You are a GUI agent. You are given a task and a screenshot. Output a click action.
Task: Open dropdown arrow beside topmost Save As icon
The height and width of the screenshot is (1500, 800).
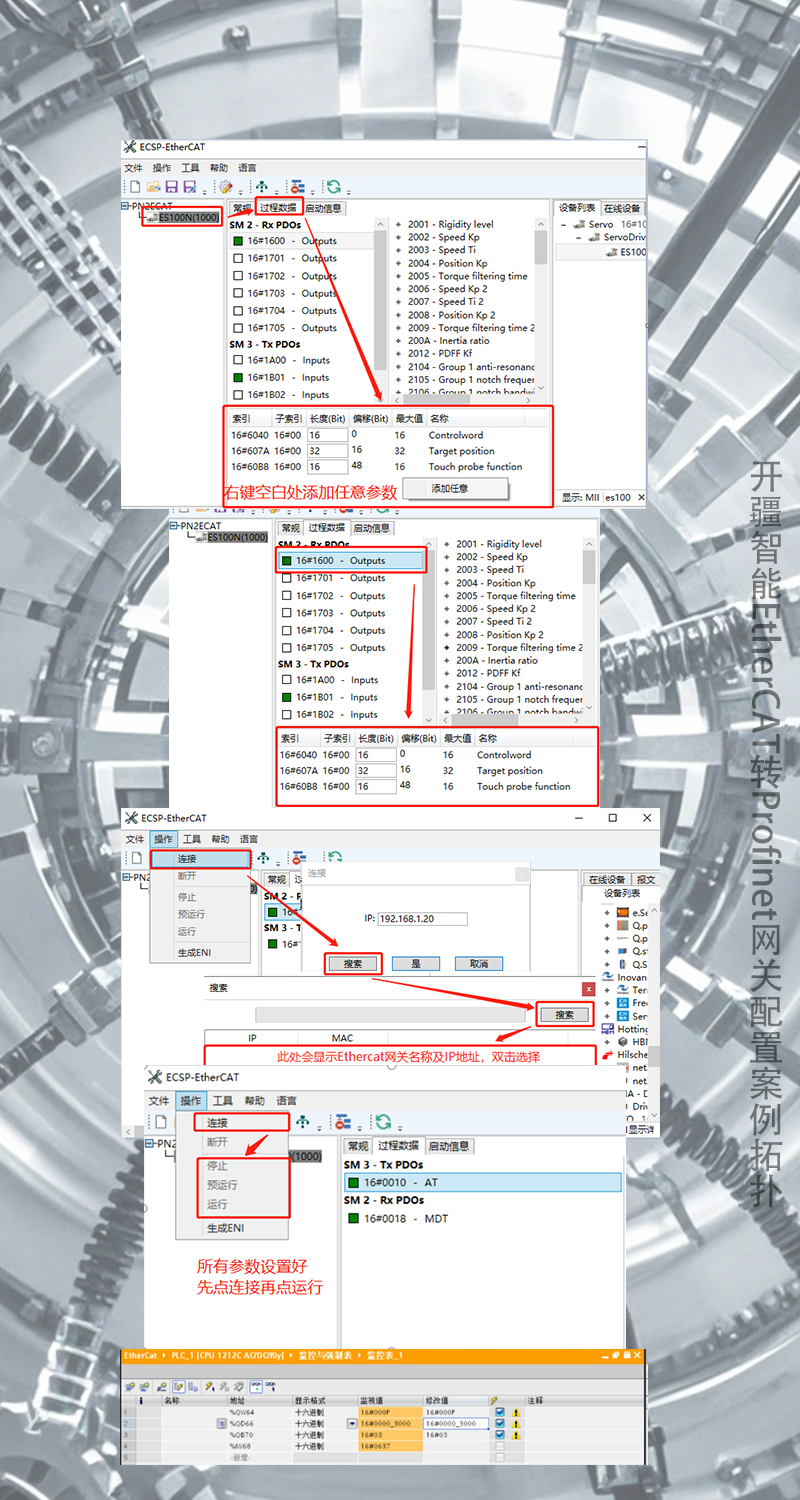click(204, 190)
